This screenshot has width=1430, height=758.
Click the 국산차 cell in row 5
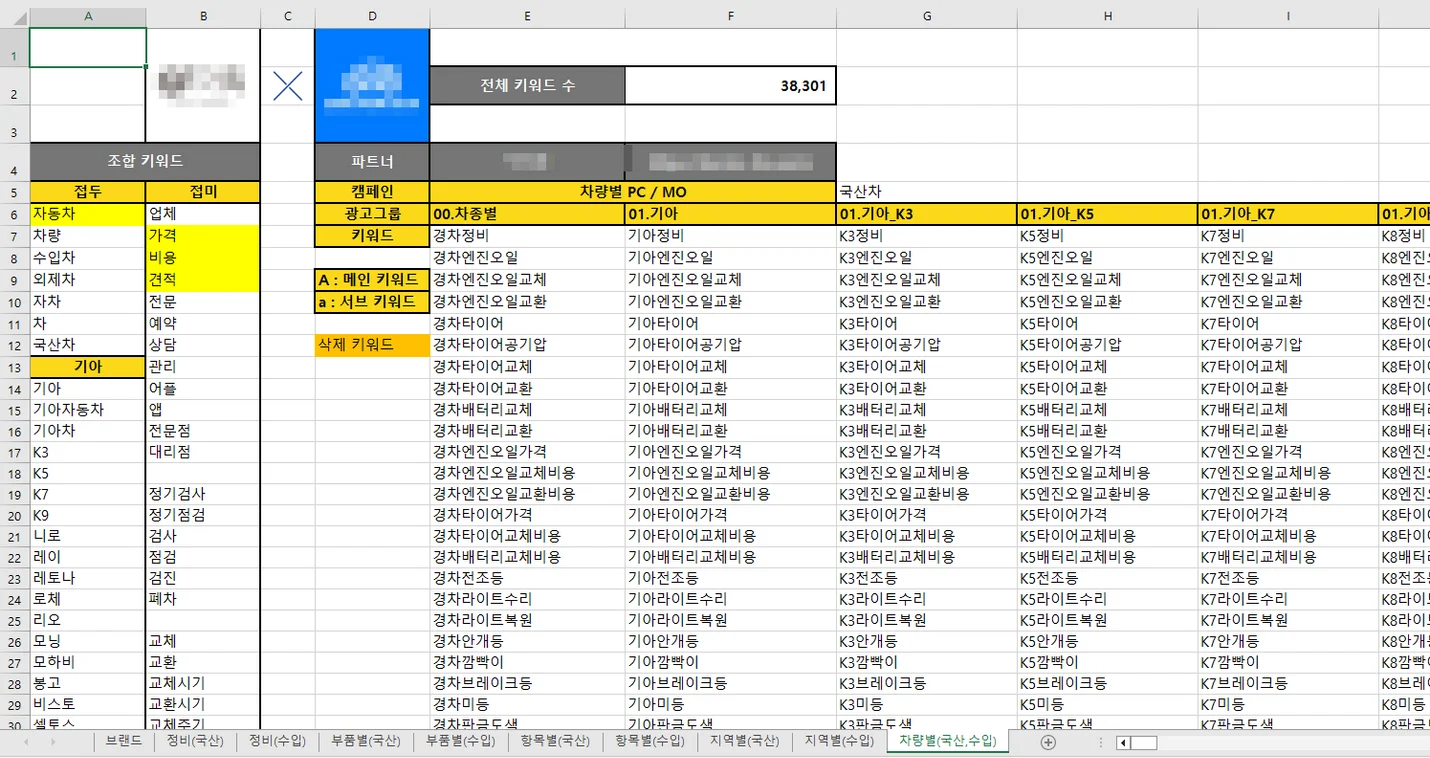927,192
